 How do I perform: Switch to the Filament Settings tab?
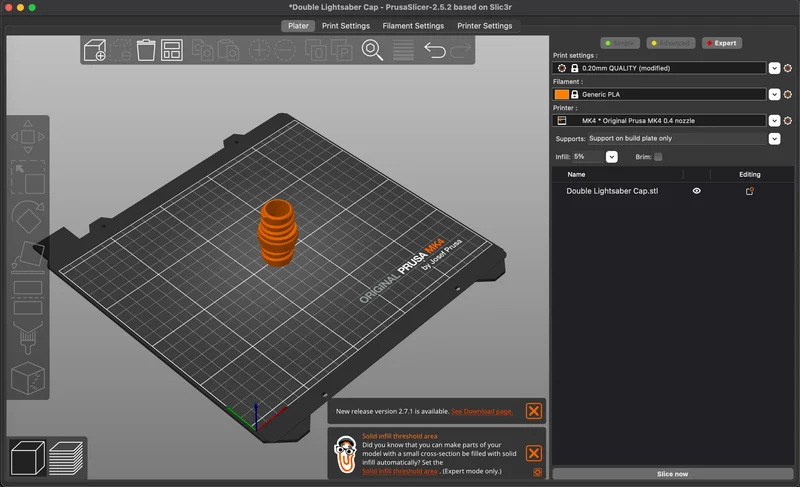413,26
